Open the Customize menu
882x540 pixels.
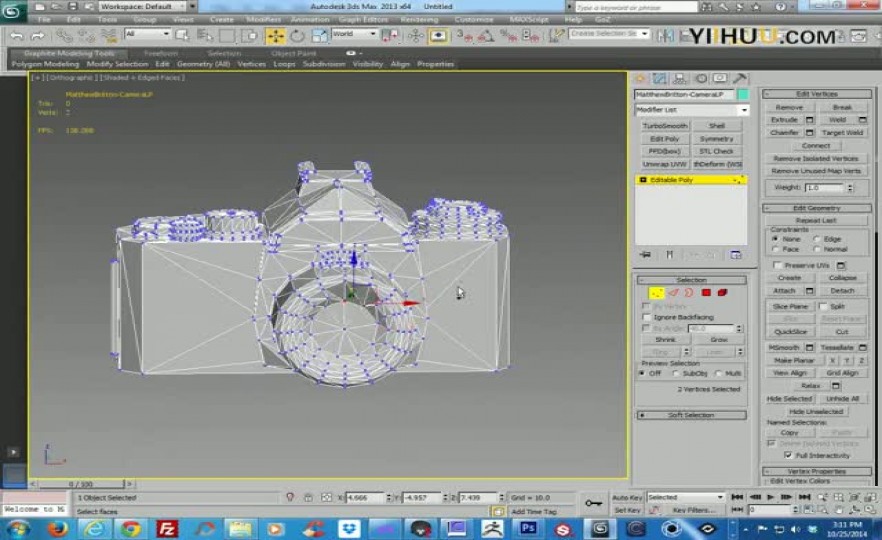[474, 20]
